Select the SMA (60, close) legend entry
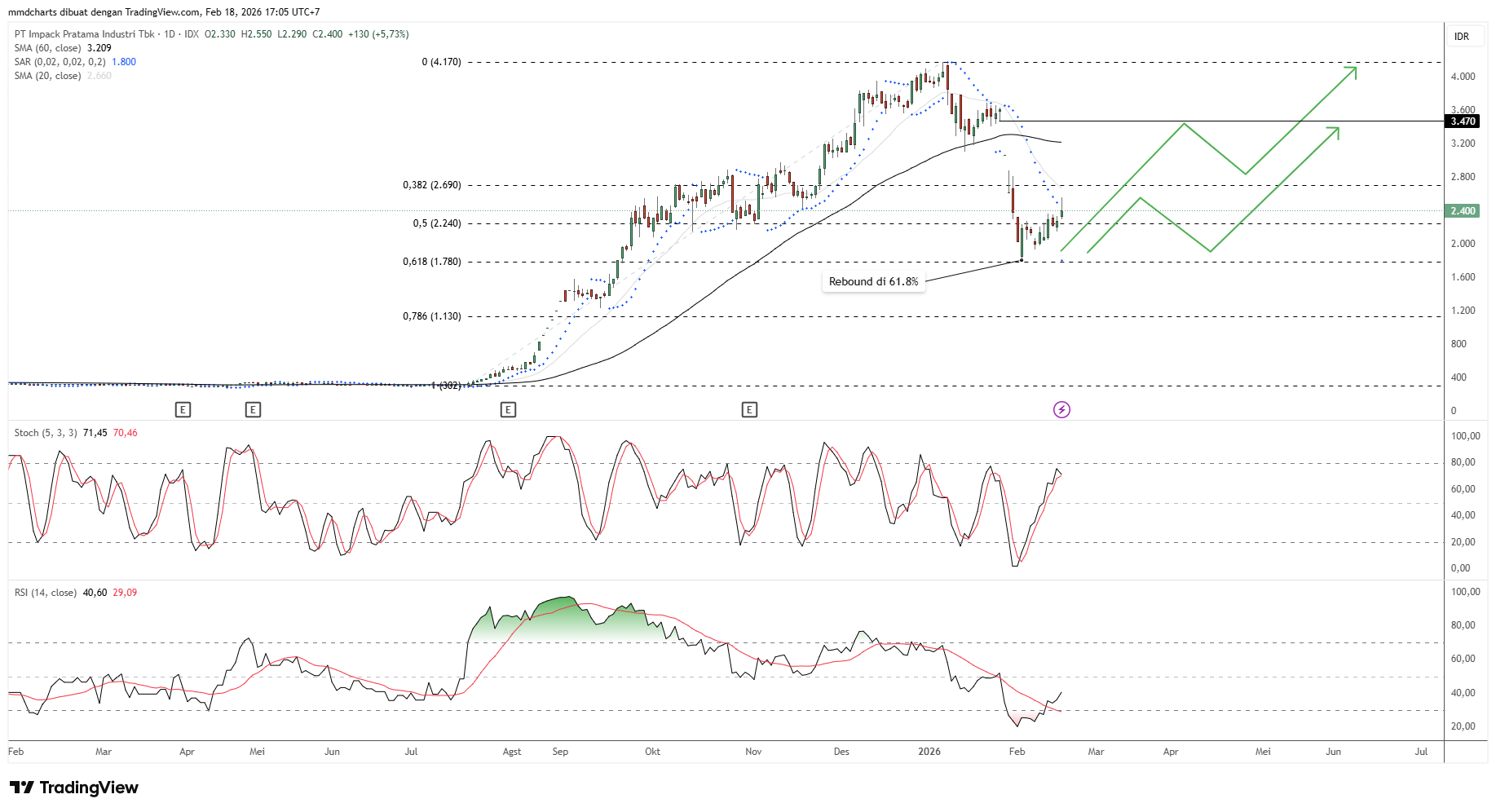The image size is (1496, 812). point(47,48)
